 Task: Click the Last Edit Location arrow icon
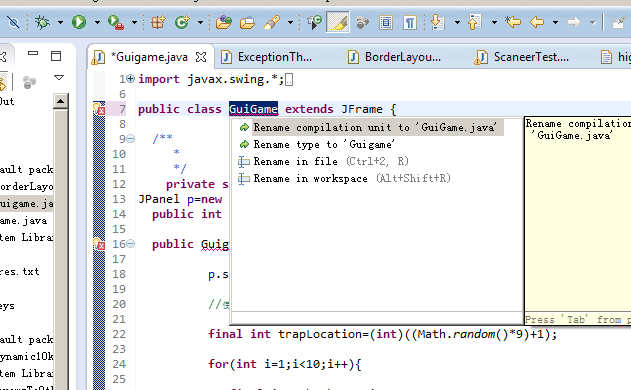pos(513,22)
